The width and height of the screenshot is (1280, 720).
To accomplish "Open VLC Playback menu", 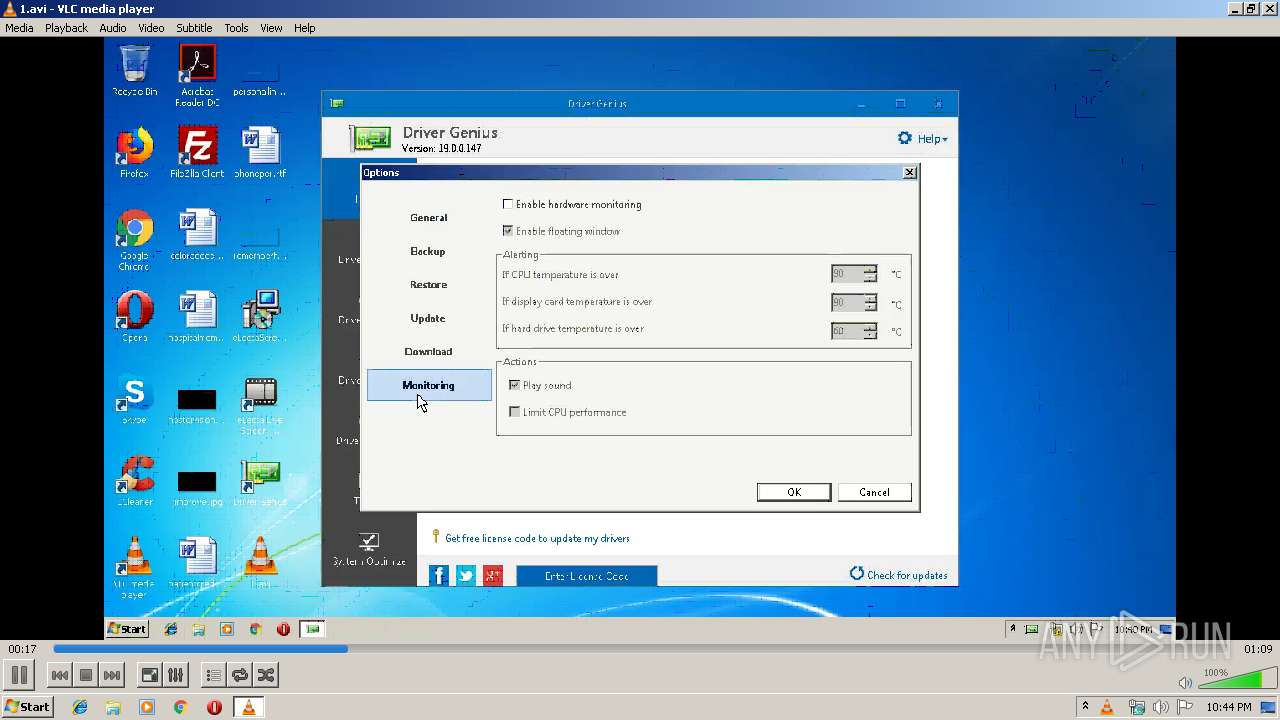I will click(66, 28).
